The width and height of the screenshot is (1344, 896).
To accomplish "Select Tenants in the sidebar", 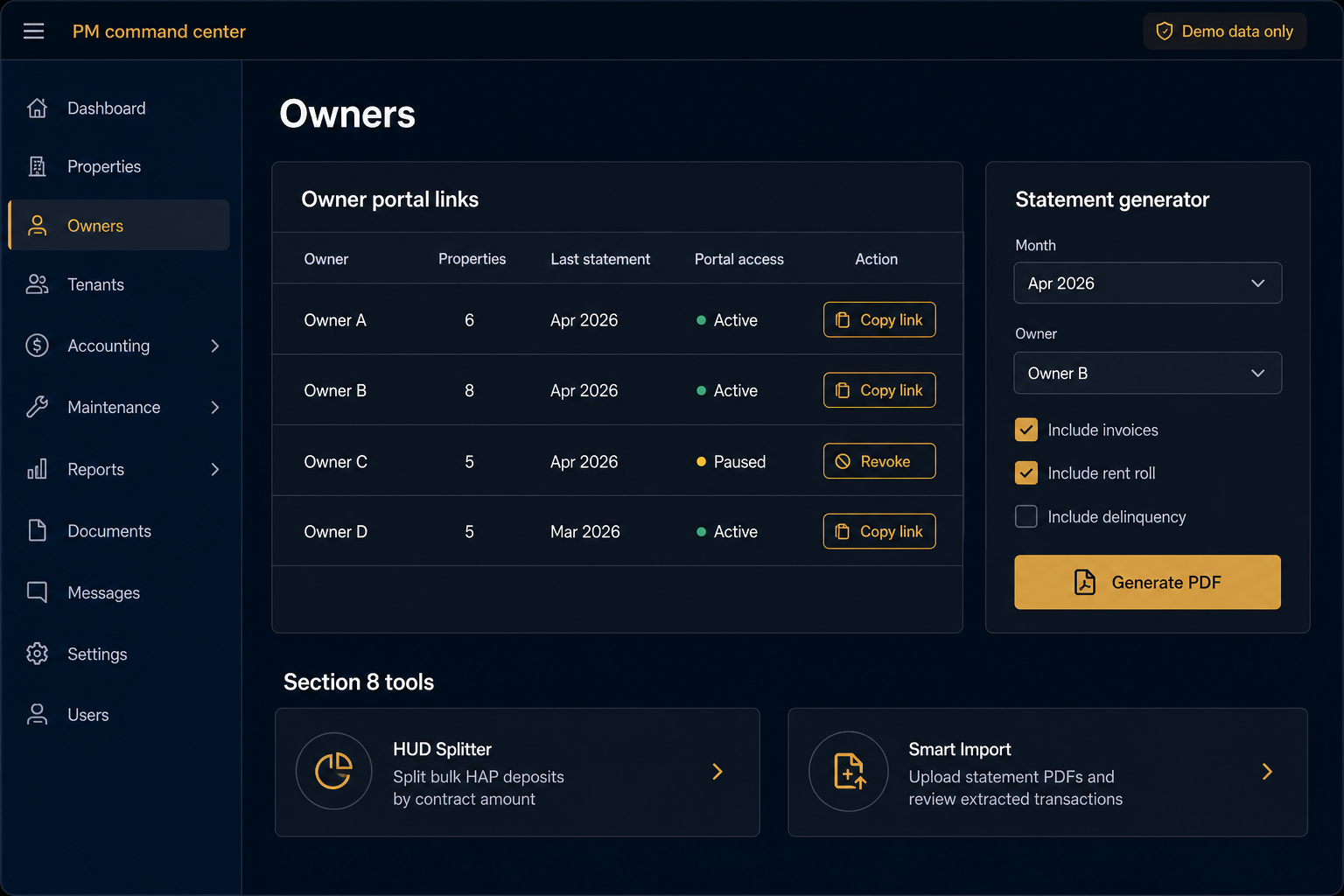I will (x=119, y=284).
